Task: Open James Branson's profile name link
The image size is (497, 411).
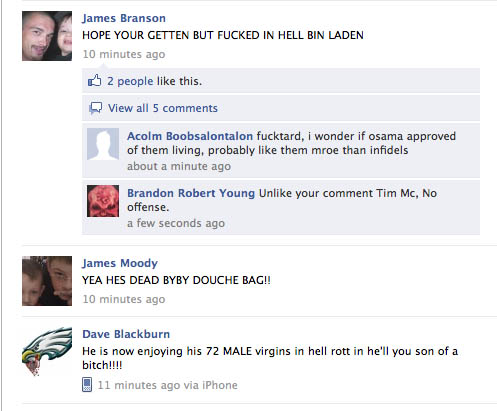Action: click(124, 18)
